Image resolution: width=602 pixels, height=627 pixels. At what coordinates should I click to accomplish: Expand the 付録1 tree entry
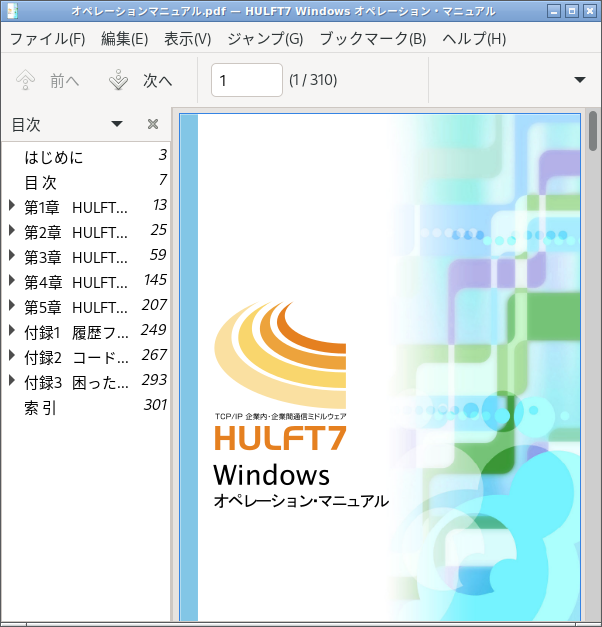[12, 330]
